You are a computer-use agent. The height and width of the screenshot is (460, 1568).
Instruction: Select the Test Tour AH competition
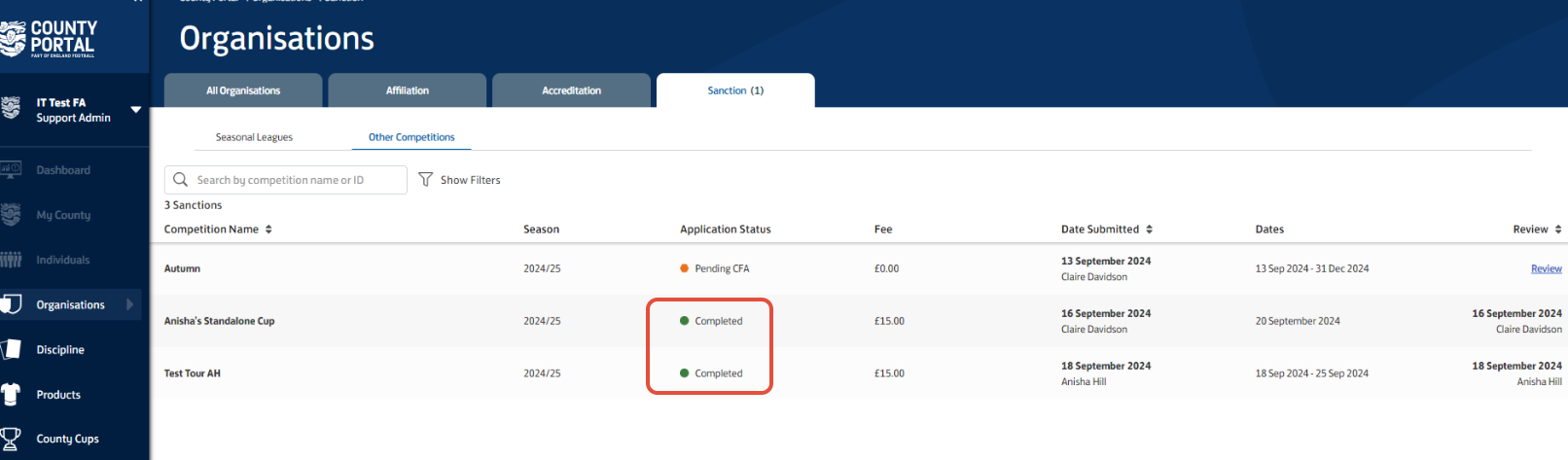pos(193,373)
